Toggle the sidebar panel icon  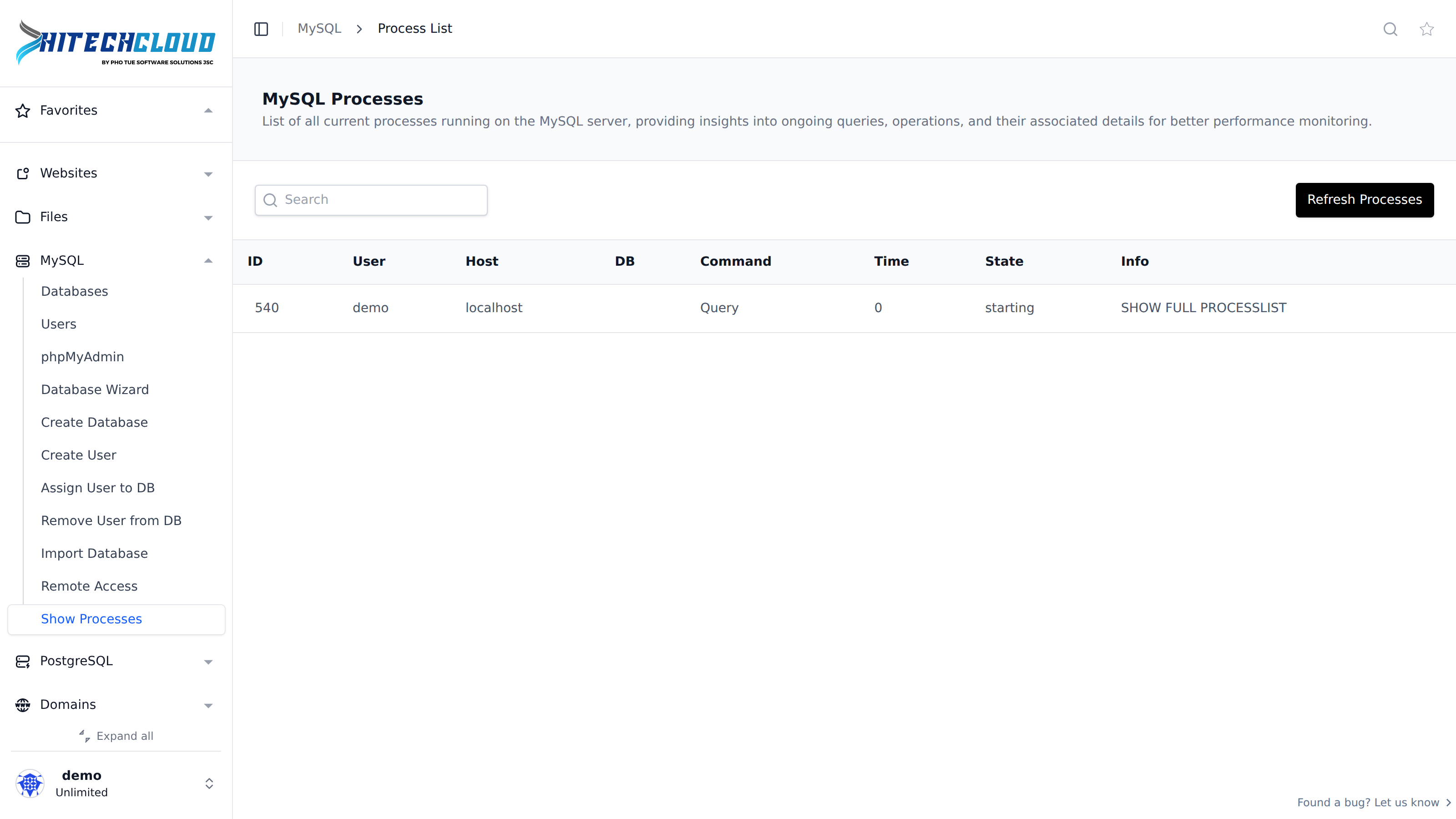[261, 29]
